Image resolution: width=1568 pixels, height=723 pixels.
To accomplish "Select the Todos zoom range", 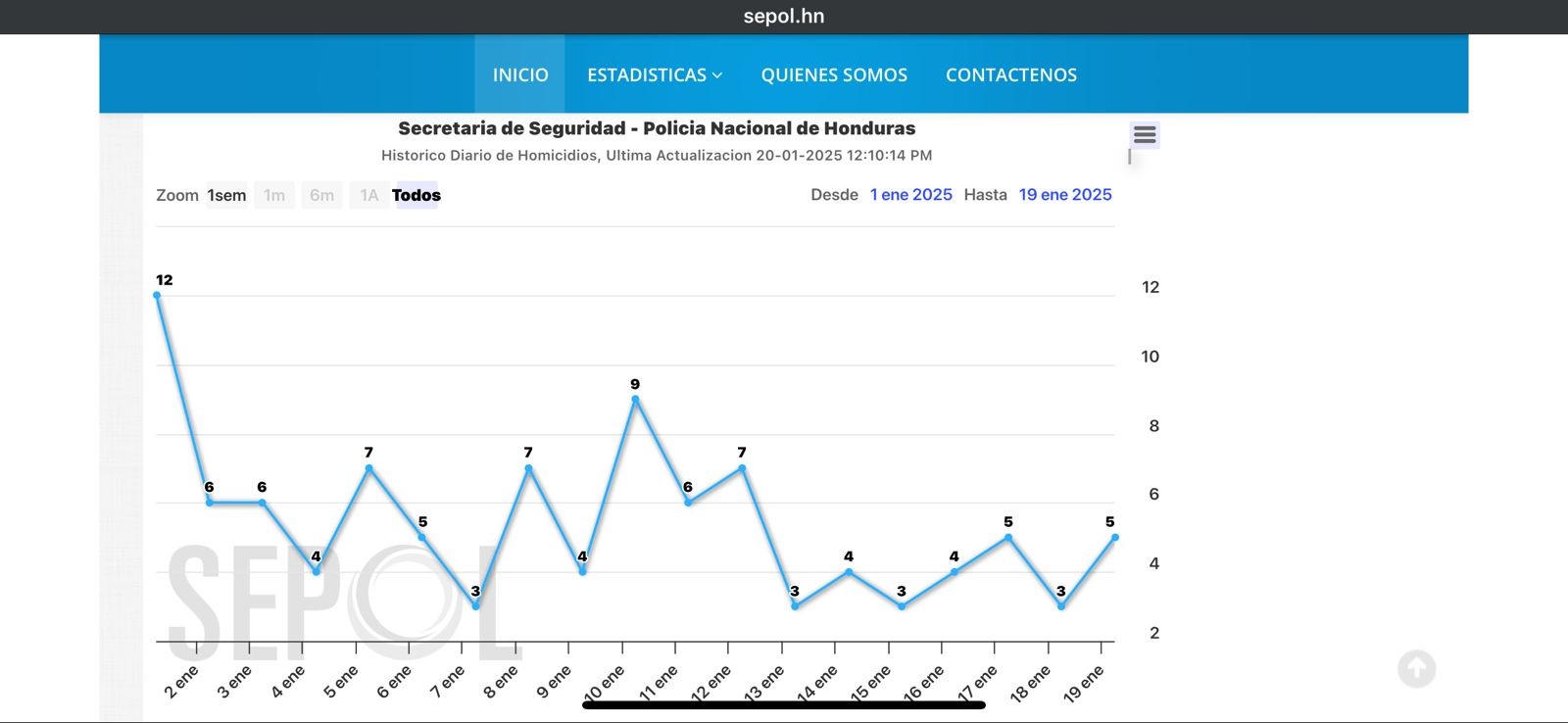I will 416,196.
